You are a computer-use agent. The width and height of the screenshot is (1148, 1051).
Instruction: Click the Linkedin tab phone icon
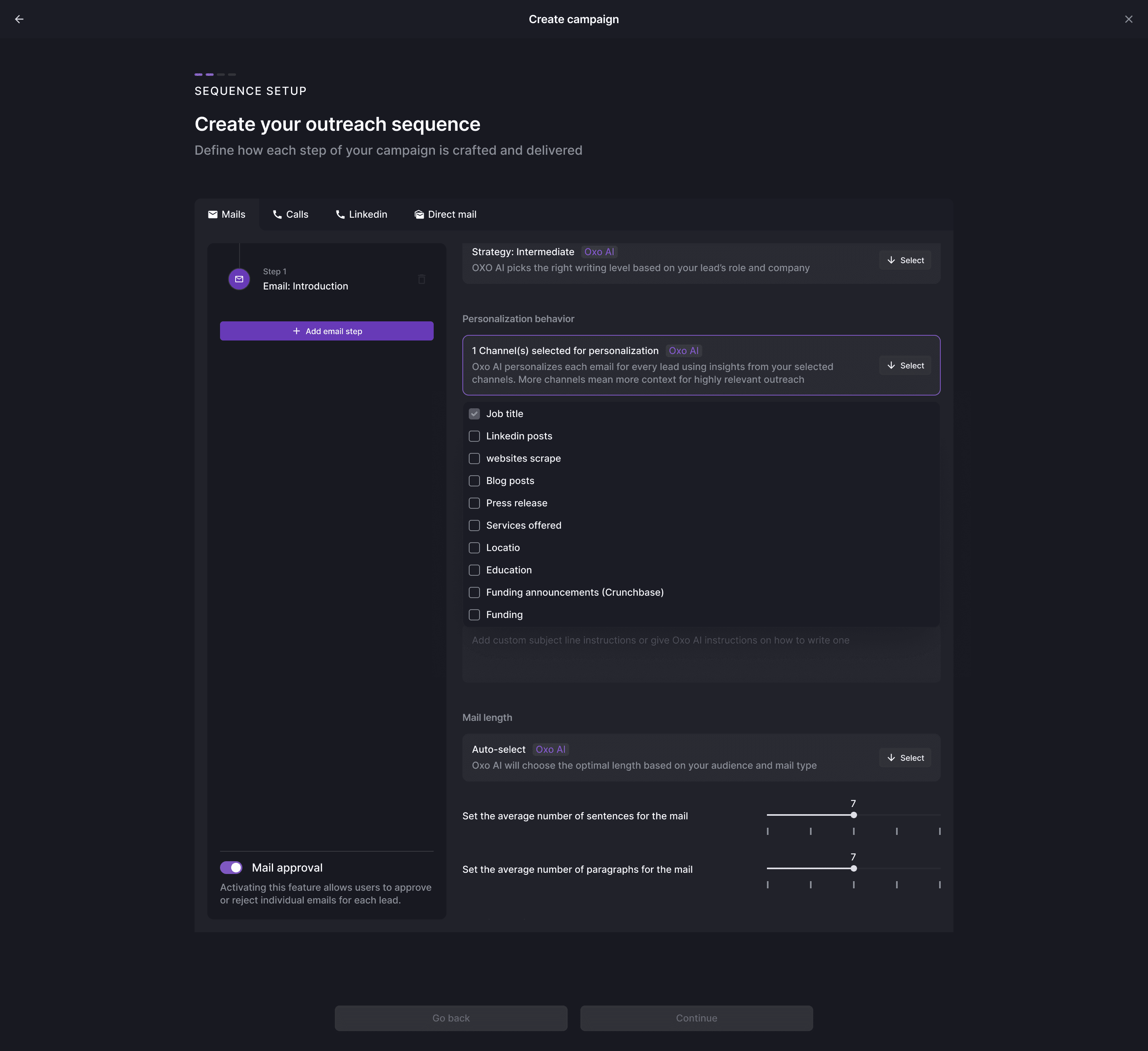[x=340, y=215]
